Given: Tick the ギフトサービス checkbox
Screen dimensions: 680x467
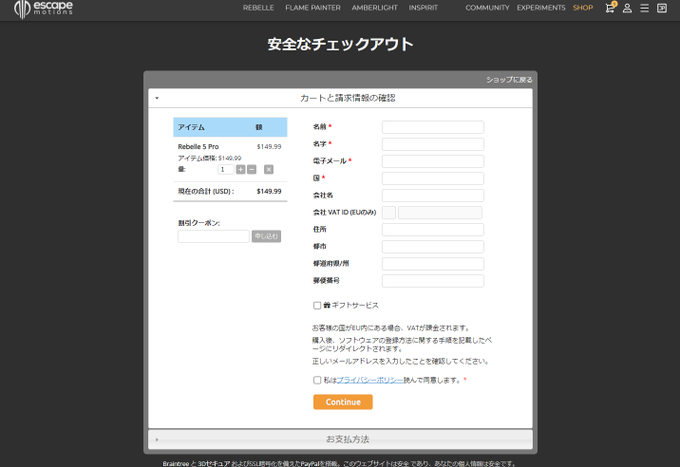Looking at the screenshot, I should 317,306.
